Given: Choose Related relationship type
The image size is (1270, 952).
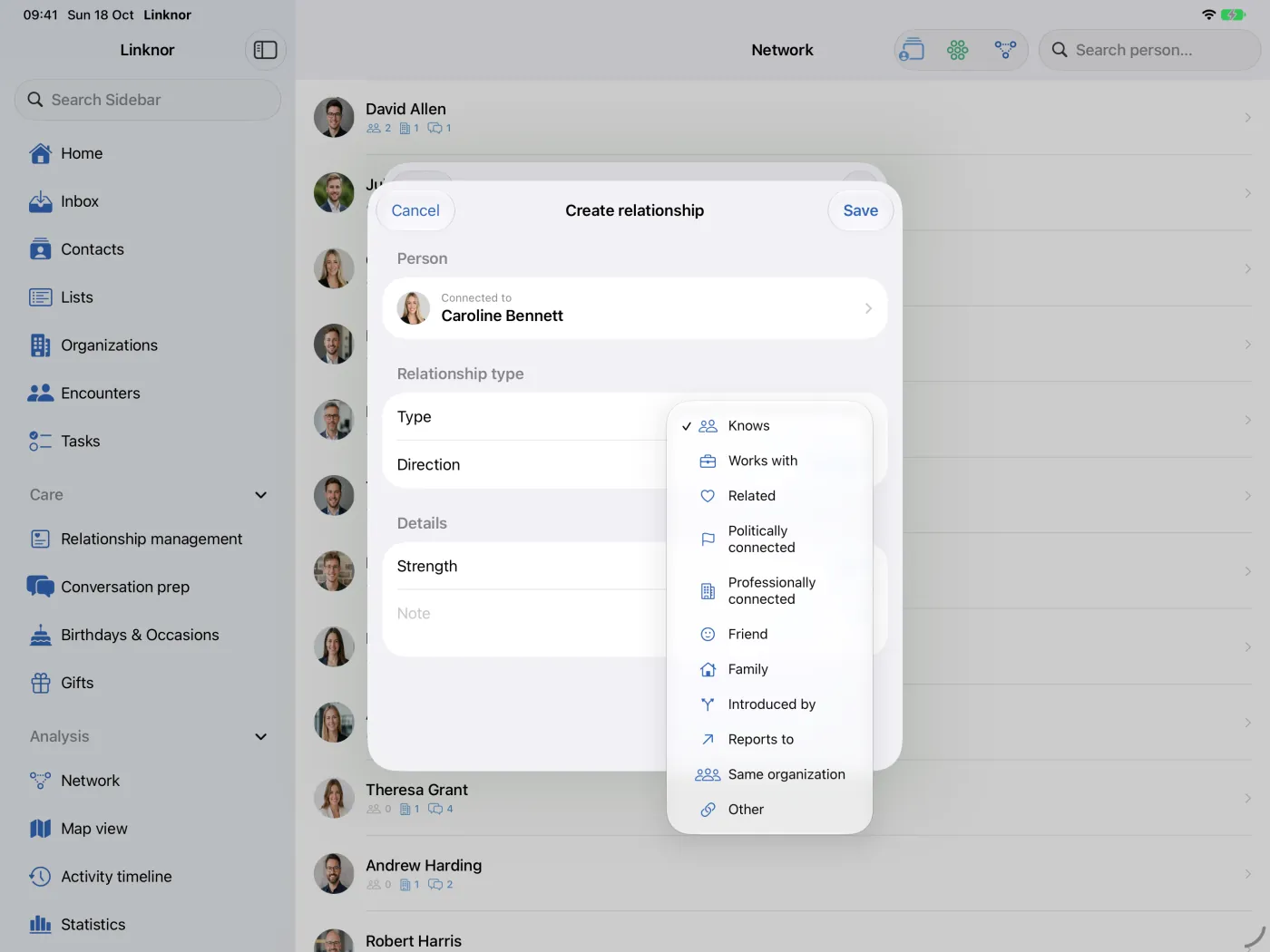Looking at the screenshot, I should coord(769,496).
